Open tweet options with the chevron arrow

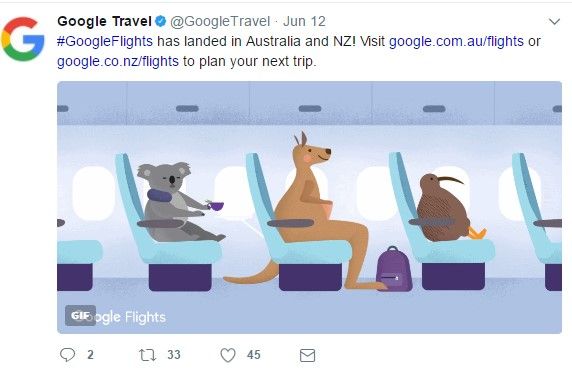(554, 22)
